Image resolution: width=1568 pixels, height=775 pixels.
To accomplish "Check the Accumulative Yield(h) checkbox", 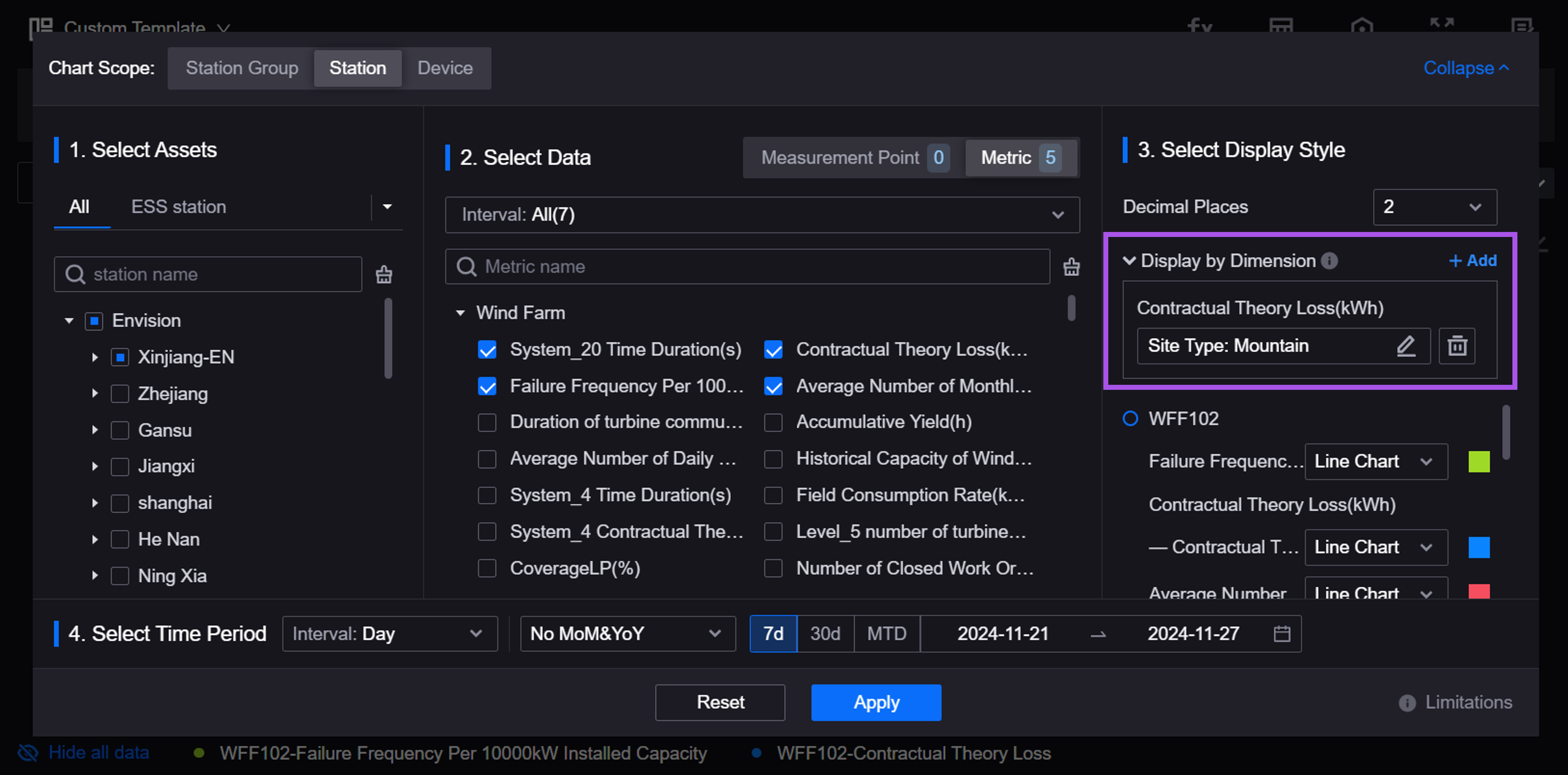I will tap(773, 422).
